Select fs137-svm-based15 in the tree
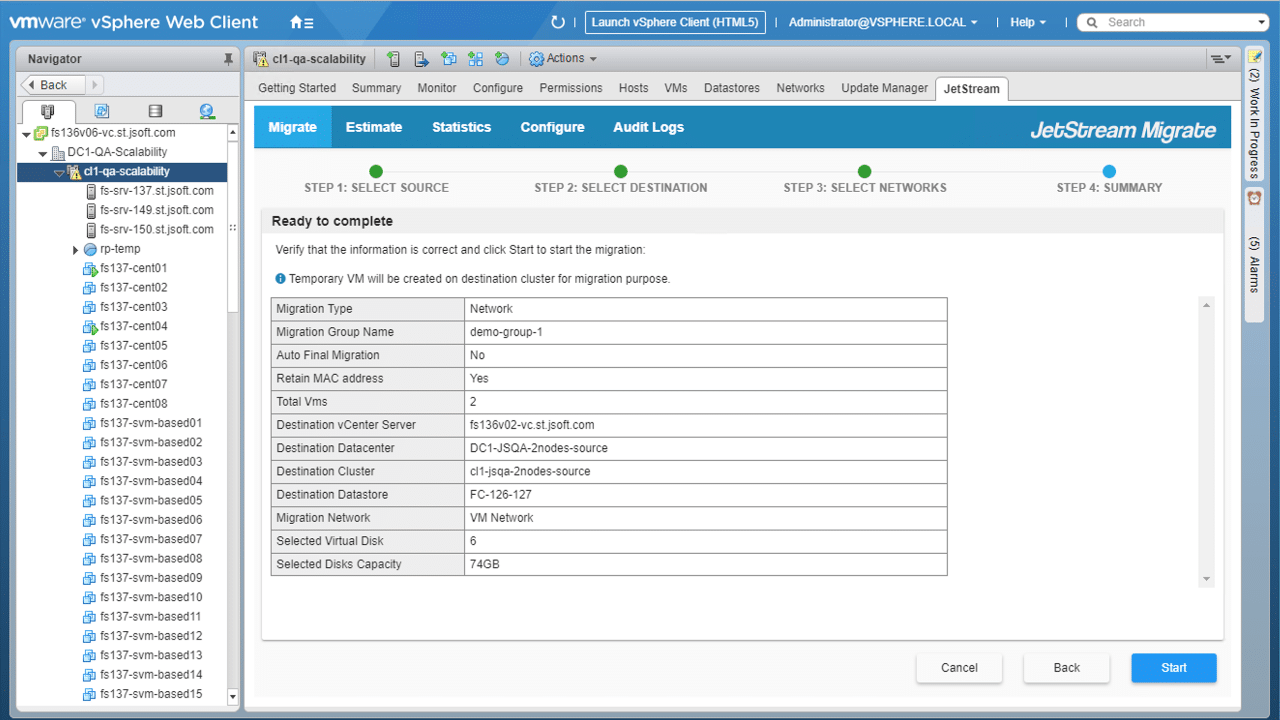The image size is (1280, 720). (x=151, y=694)
